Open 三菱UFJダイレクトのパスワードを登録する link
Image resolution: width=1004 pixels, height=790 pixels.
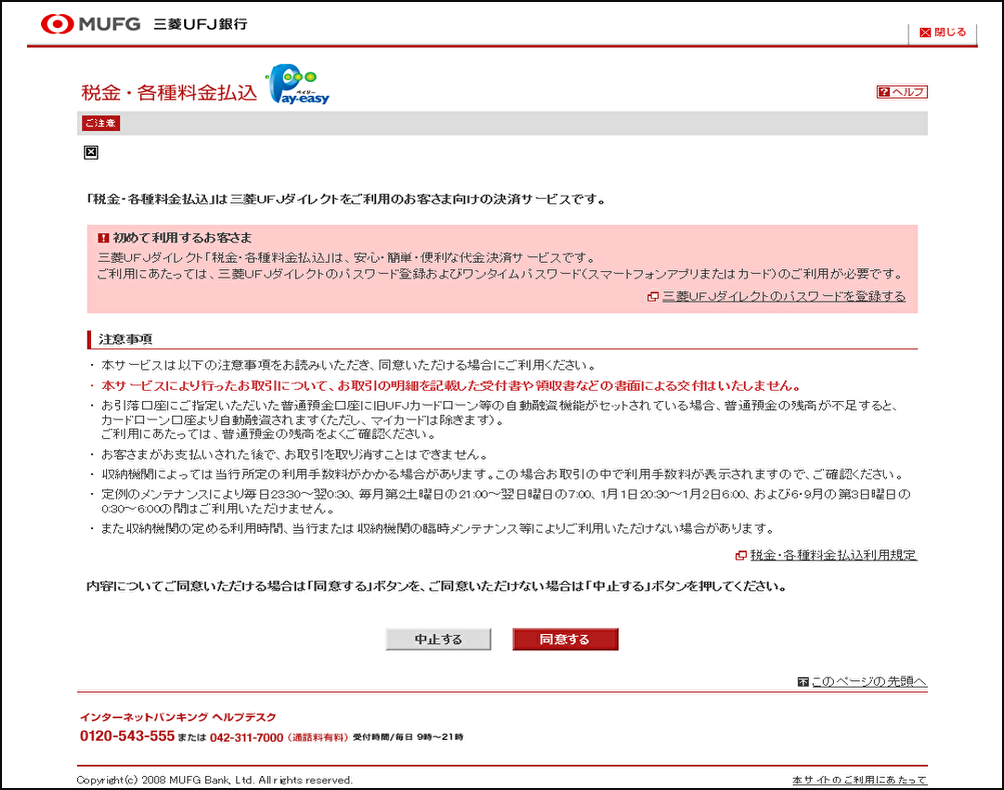click(784, 296)
